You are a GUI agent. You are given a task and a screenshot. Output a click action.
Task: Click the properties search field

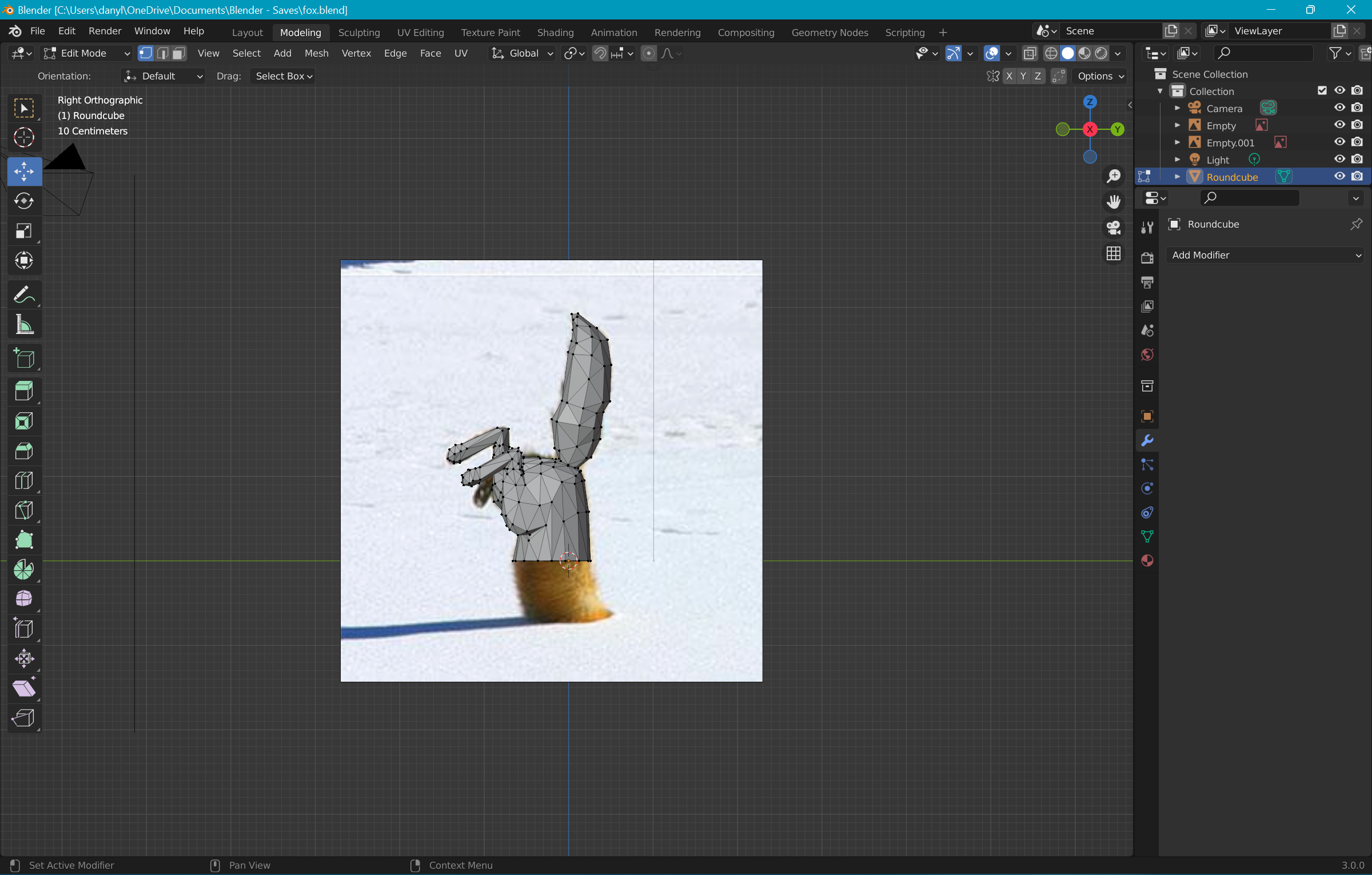1249,198
